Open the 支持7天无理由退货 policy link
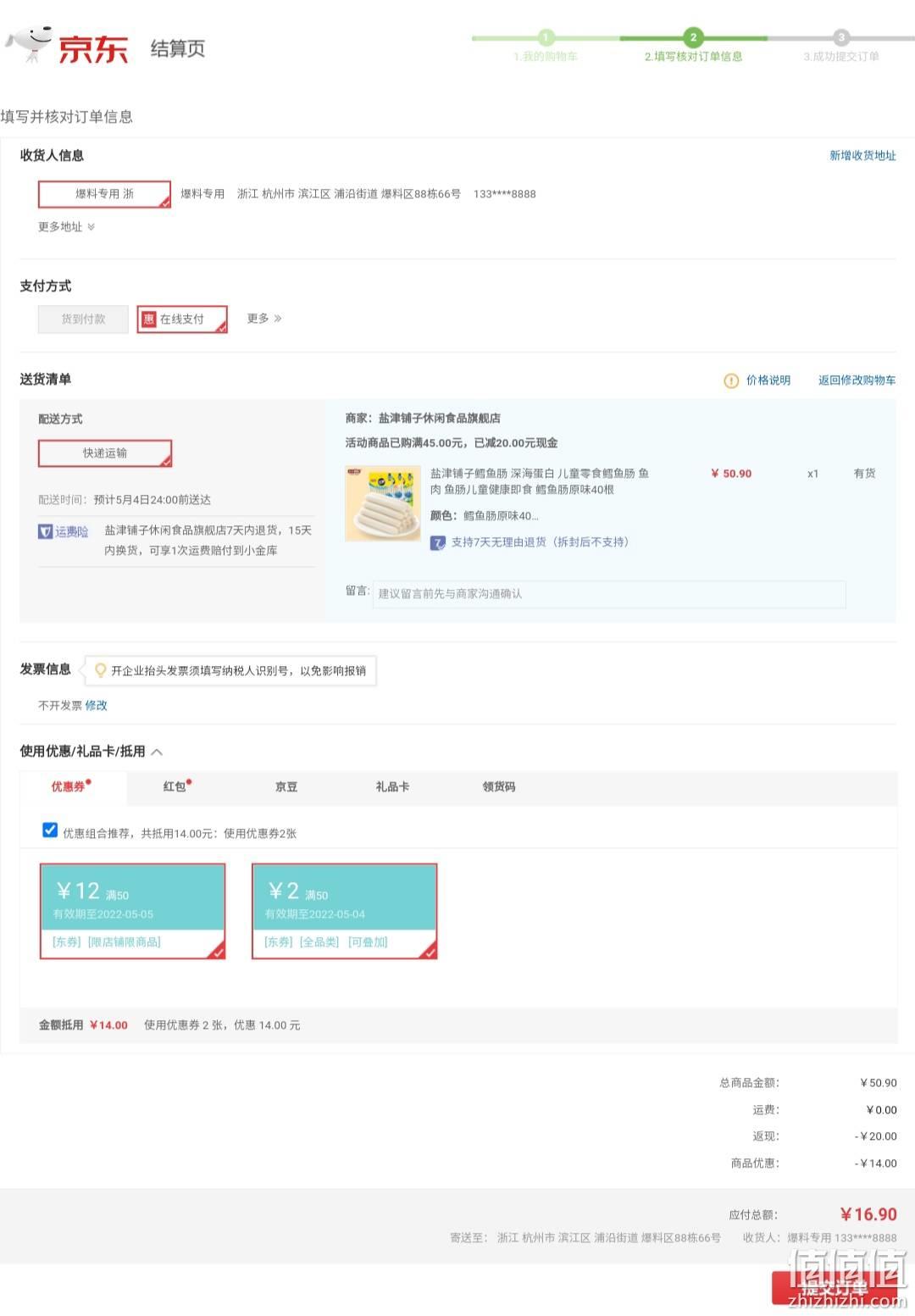This screenshot has height=1316, width=915. pos(540,542)
